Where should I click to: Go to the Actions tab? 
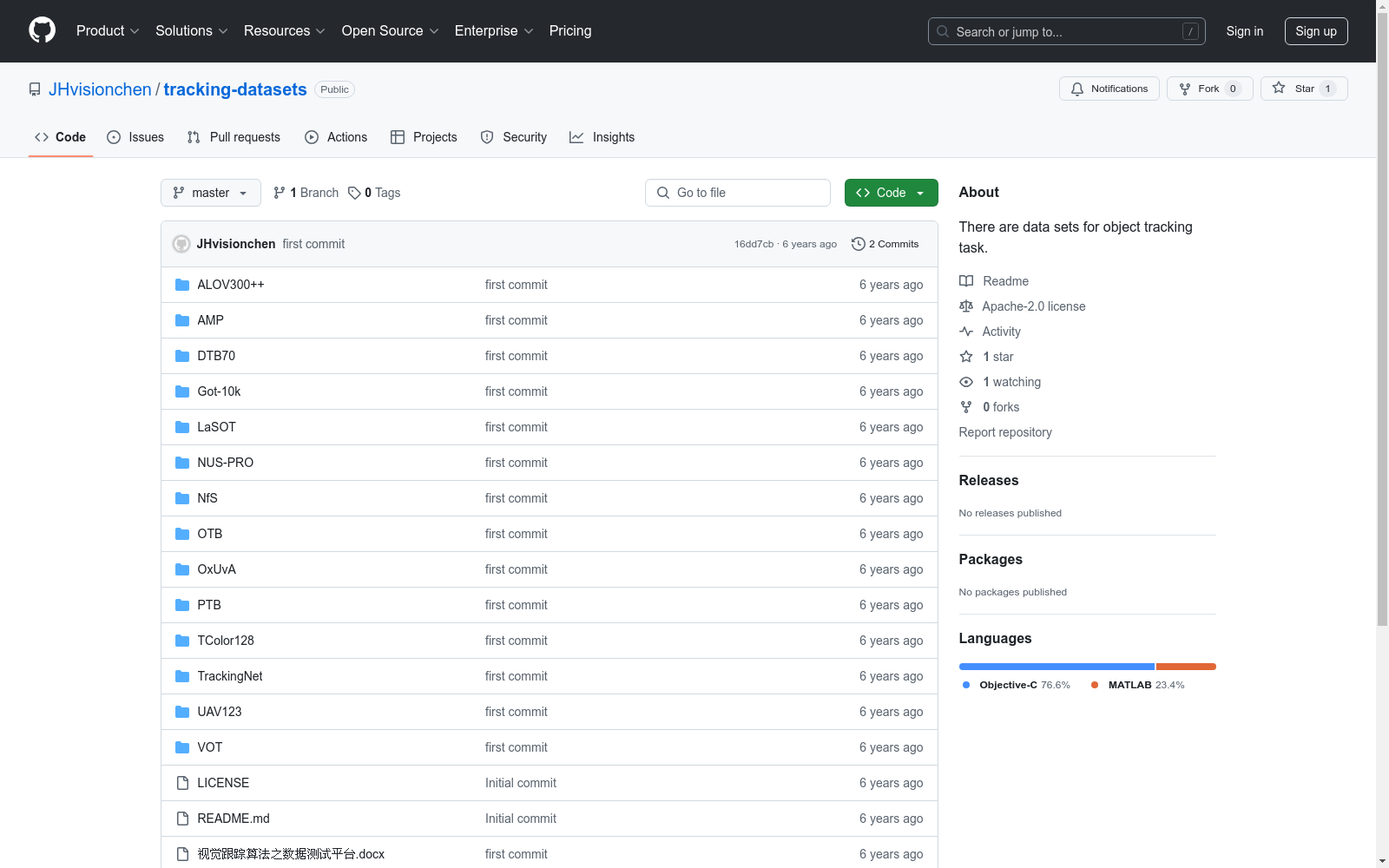[x=336, y=137]
